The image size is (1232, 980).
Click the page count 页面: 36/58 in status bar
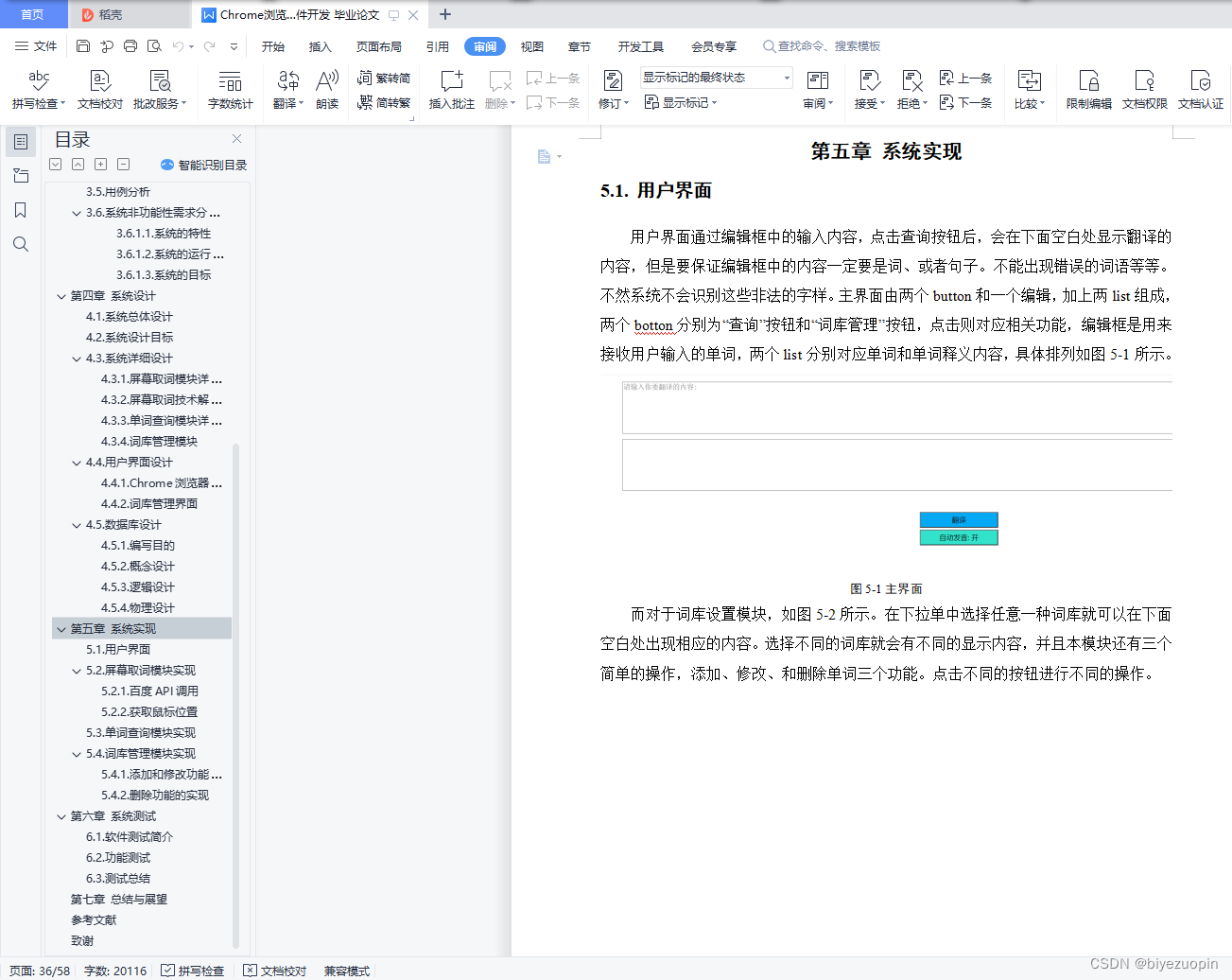coord(40,971)
